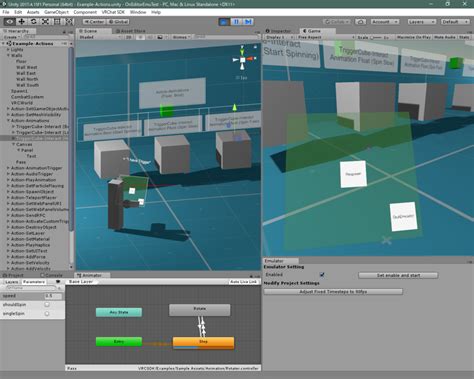The height and width of the screenshot is (379, 474).
Task: Toggle Mute Audio in Game view
Action: [x=445, y=37]
